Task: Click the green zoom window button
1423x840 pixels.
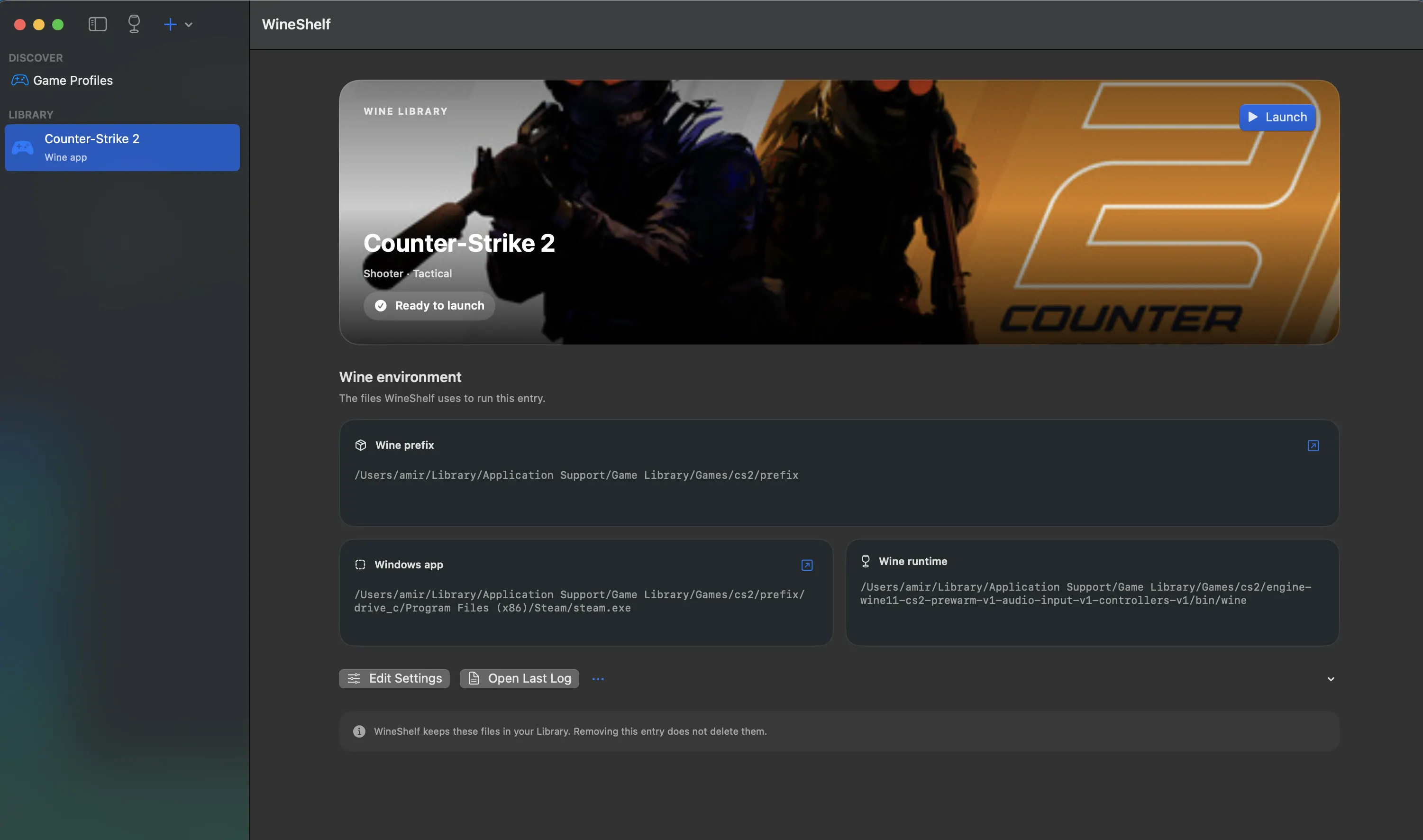Action: click(x=58, y=24)
